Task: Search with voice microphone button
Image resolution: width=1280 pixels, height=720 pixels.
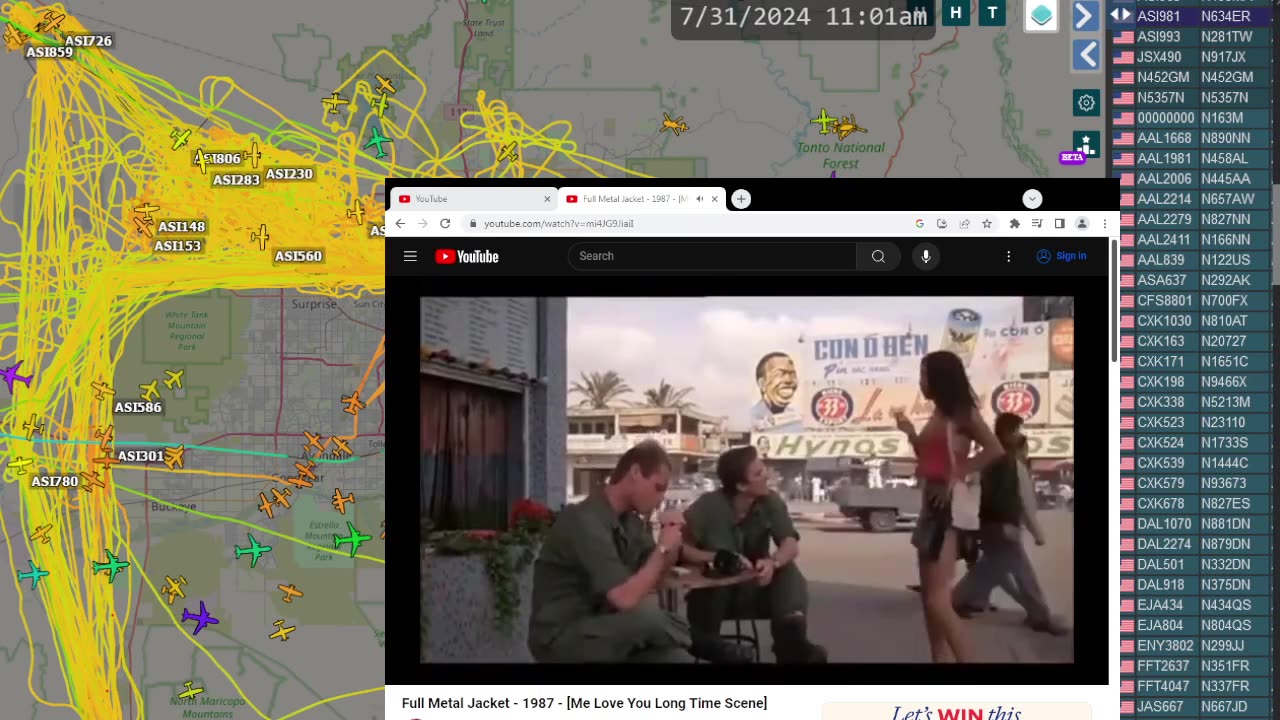Action: click(x=926, y=256)
